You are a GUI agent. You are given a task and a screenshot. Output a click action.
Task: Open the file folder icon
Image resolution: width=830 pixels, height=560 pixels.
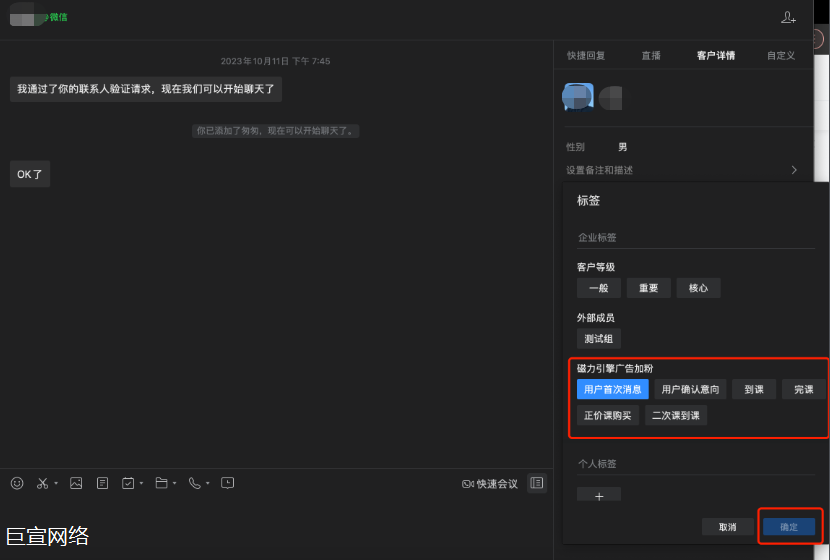[x=161, y=483]
